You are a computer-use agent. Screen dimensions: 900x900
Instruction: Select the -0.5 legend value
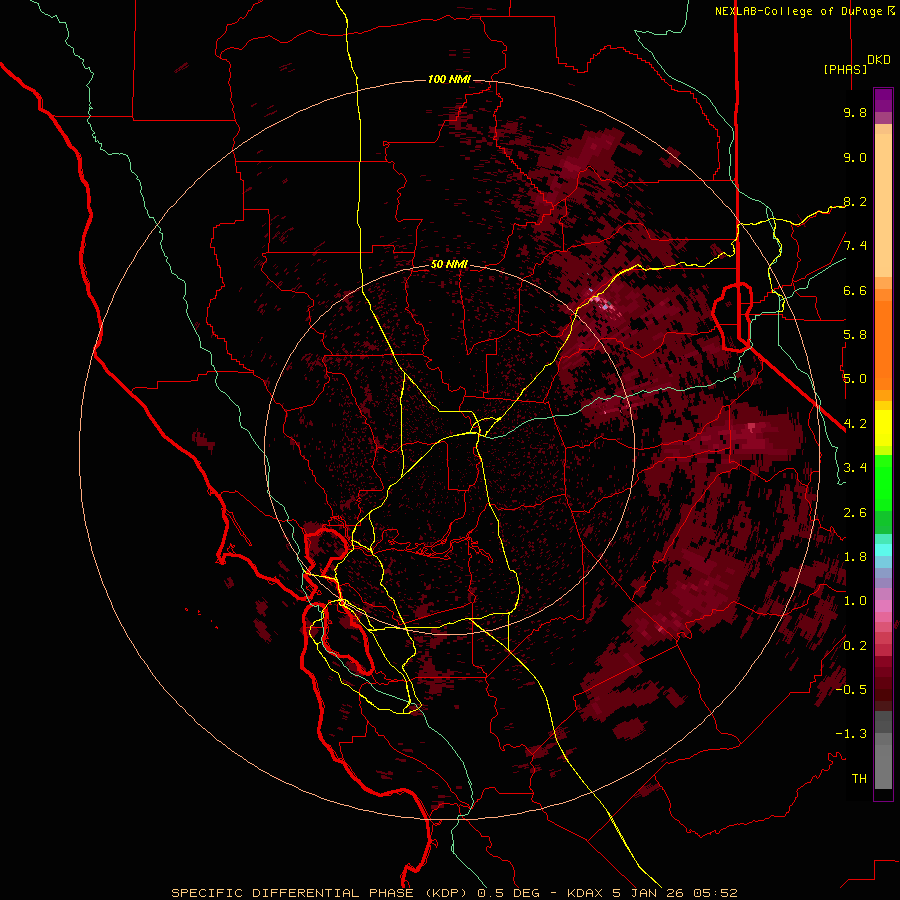click(x=851, y=690)
